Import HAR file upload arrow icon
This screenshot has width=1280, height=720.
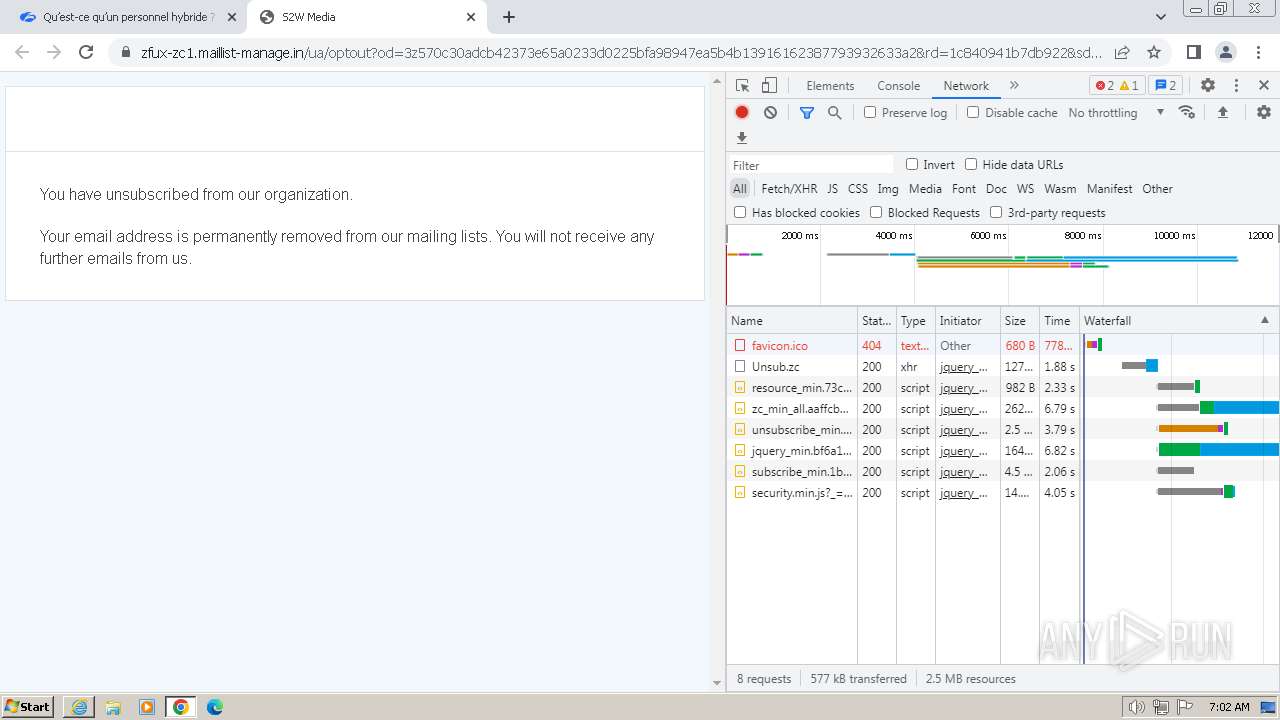(1222, 112)
